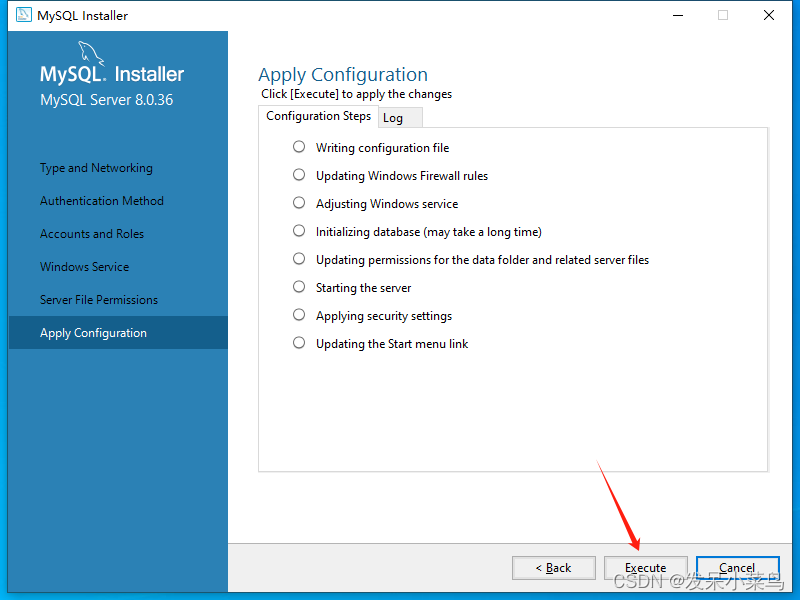The image size is (800, 600).
Task: Select the Initializing database step indicator
Action: tap(299, 231)
